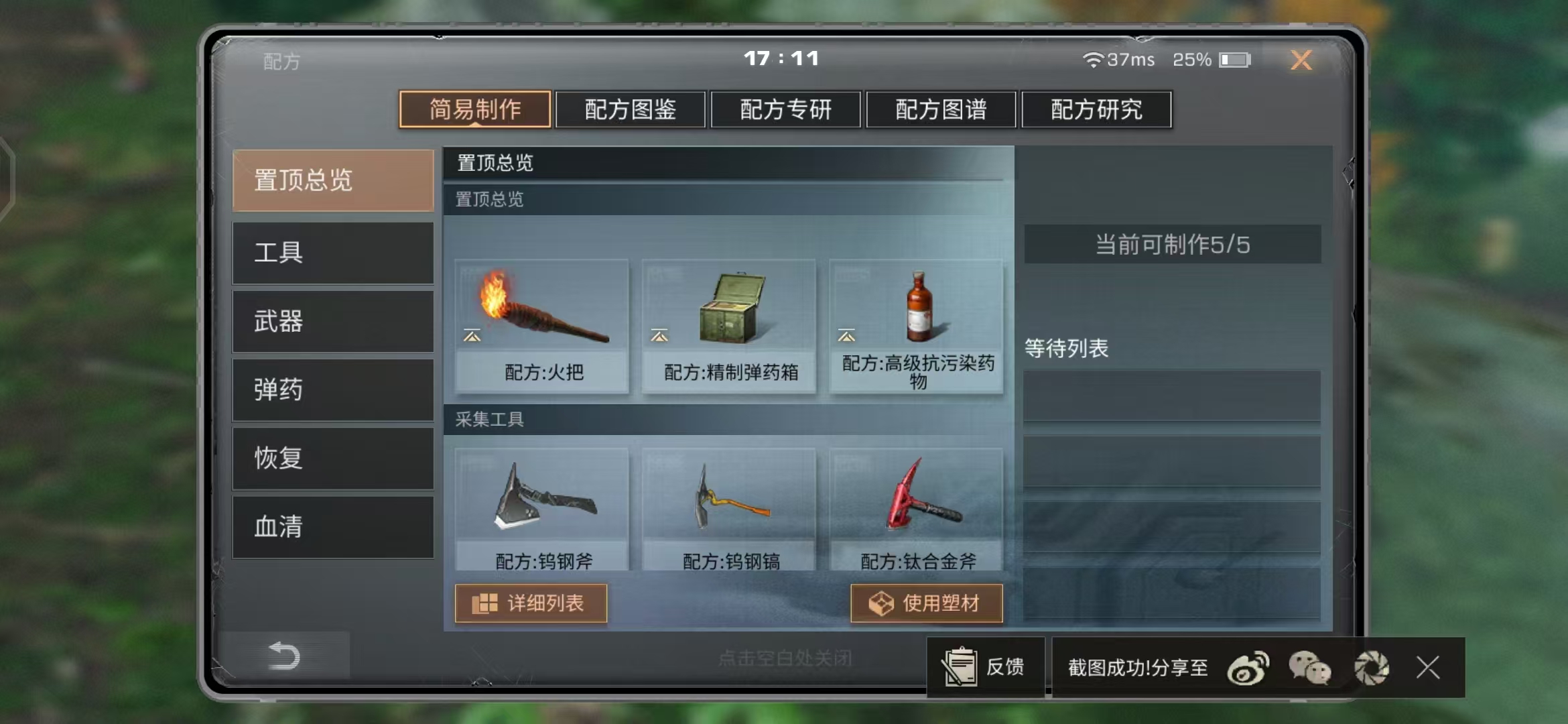Viewport: 1568px width, 724px height.
Task: Share screenshot via WeChat icon
Action: point(1309,668)
